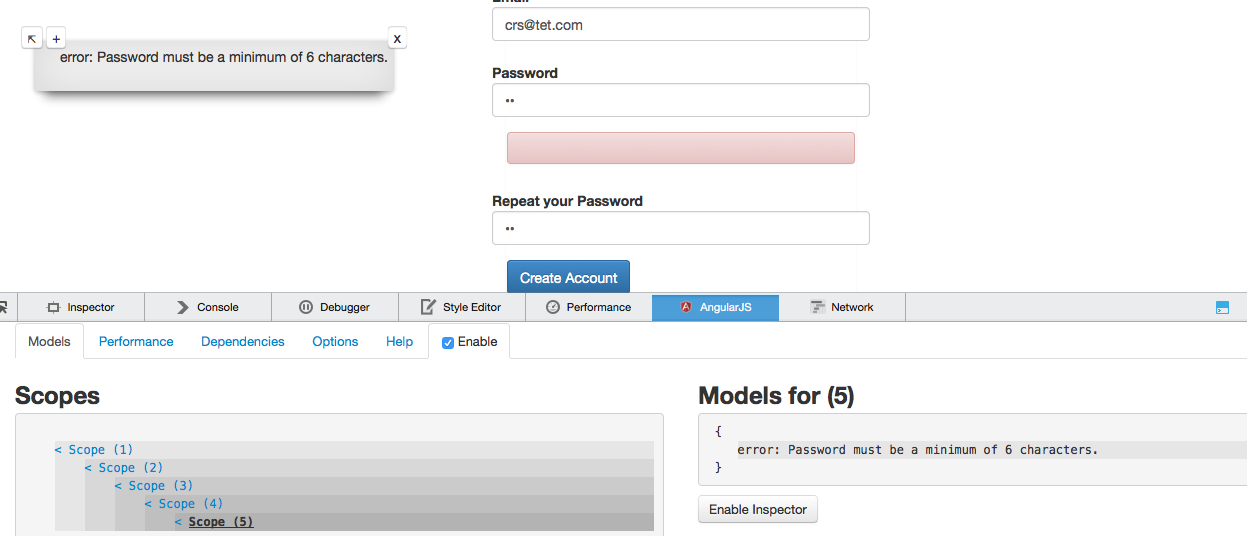Click the split console icon at right

[1223, 308]
